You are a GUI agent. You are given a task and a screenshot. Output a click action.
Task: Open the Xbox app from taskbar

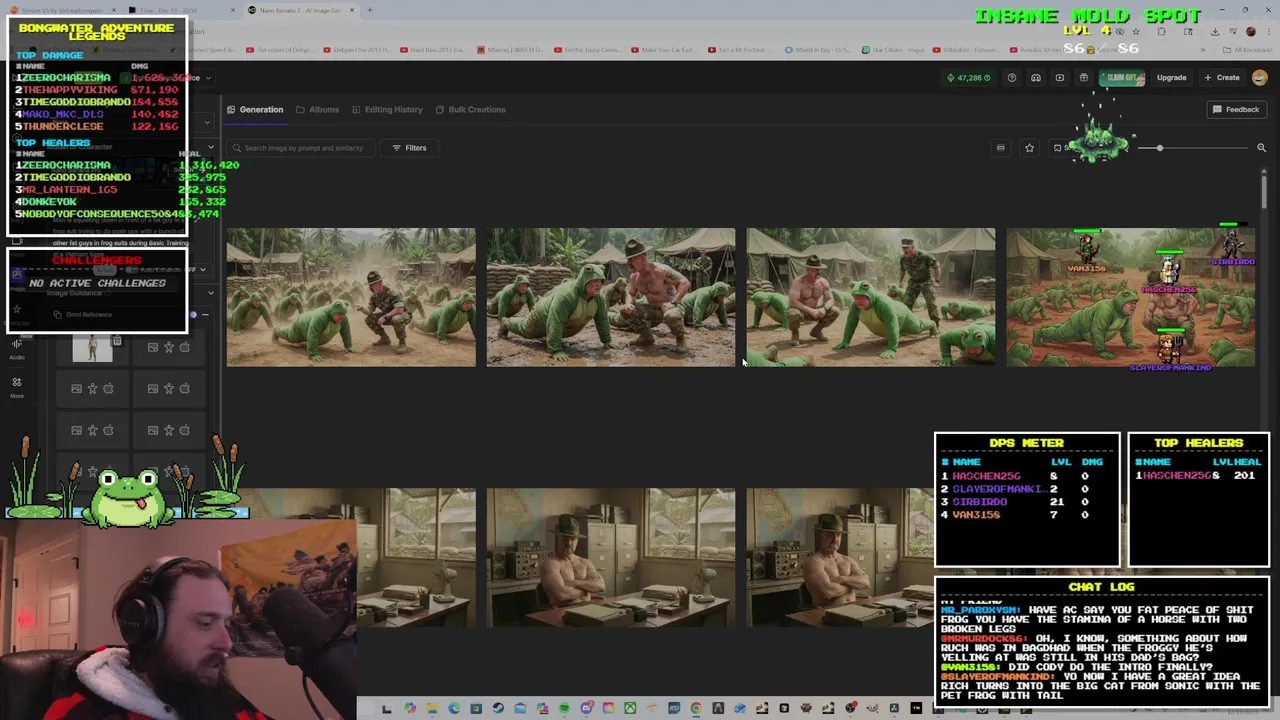pos(630,709)
